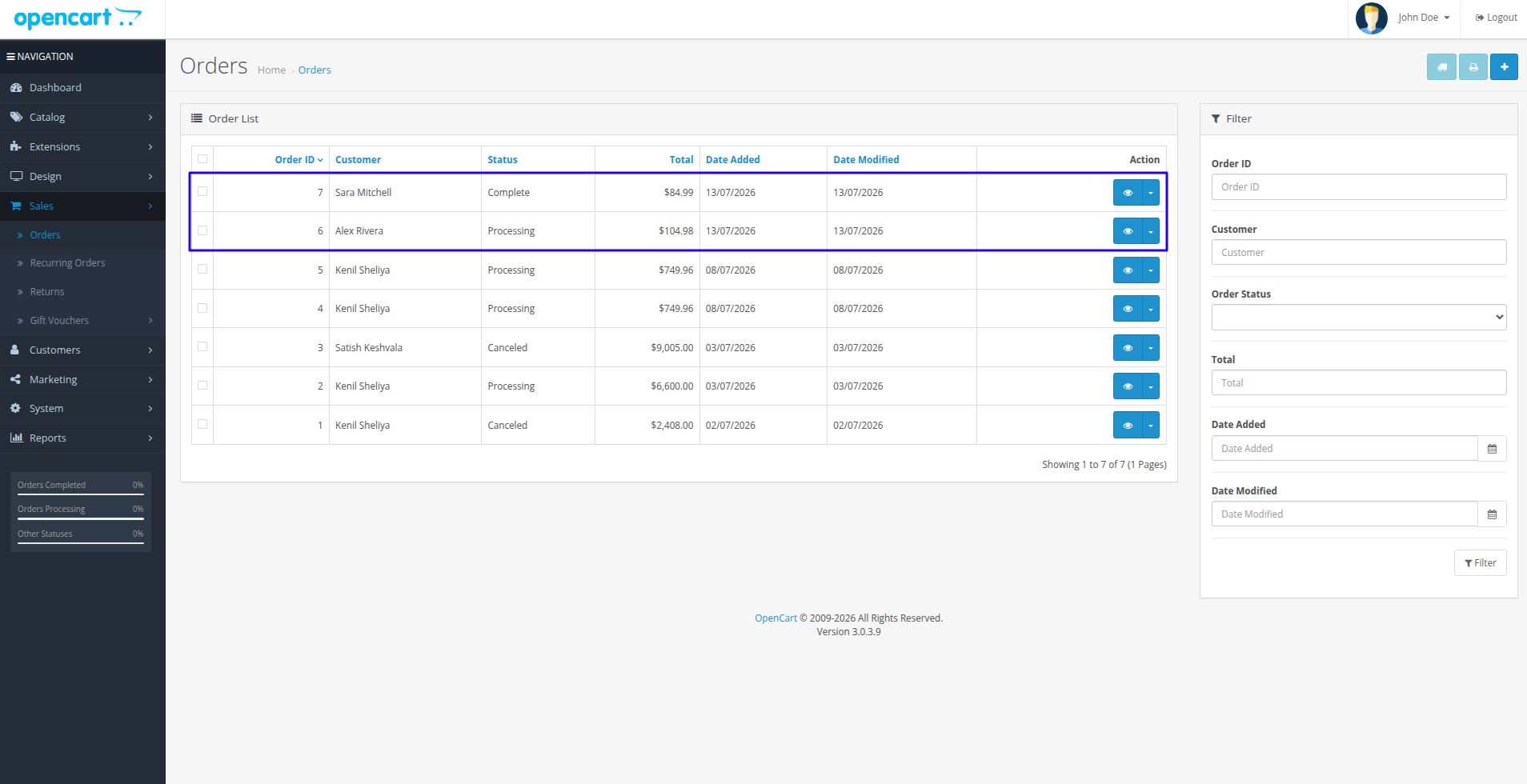Sort by Customer column header

(358, 160)
